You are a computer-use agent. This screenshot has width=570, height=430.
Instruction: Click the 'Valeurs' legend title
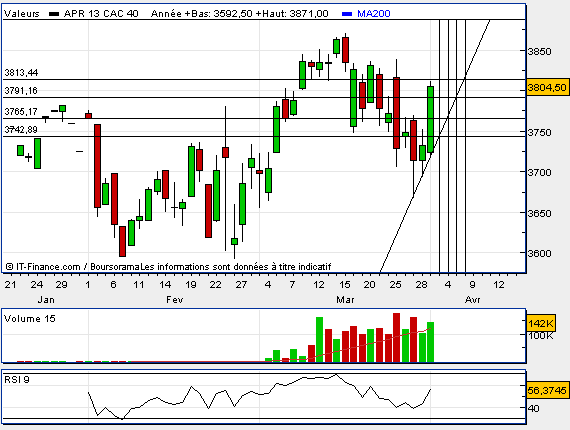click(21, 14)
